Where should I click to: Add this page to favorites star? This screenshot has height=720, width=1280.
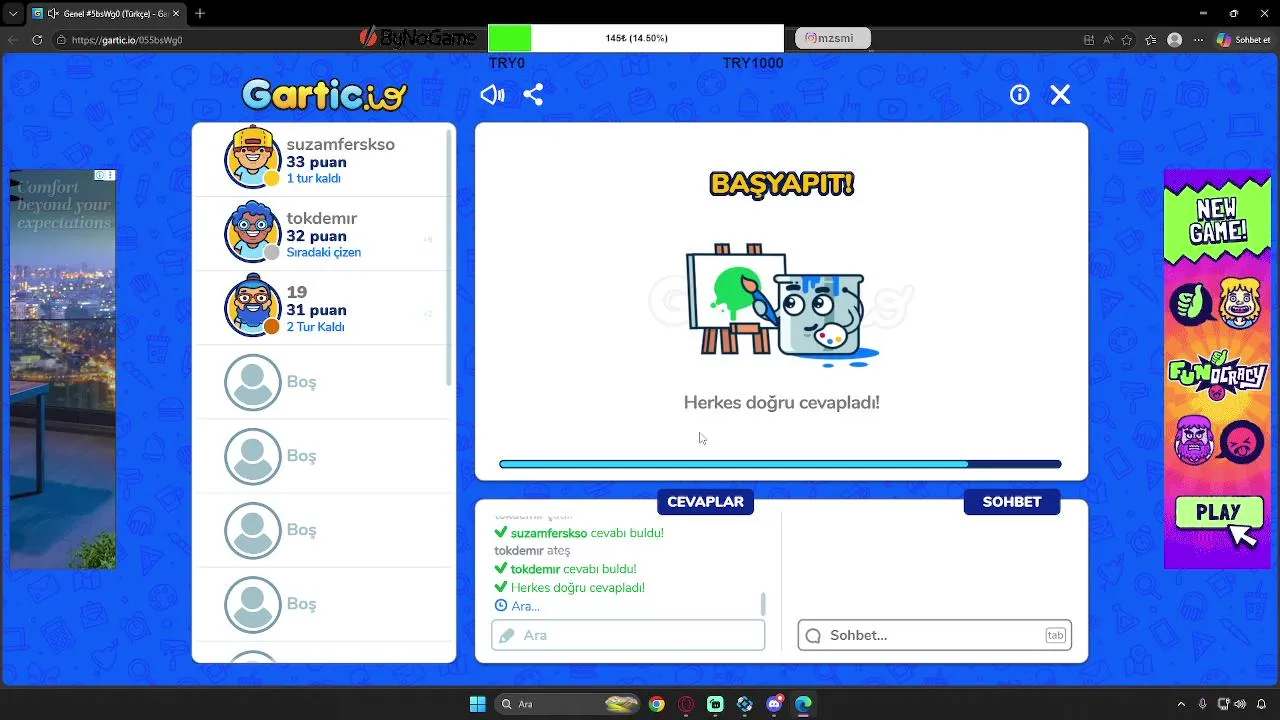[1127, 40]
